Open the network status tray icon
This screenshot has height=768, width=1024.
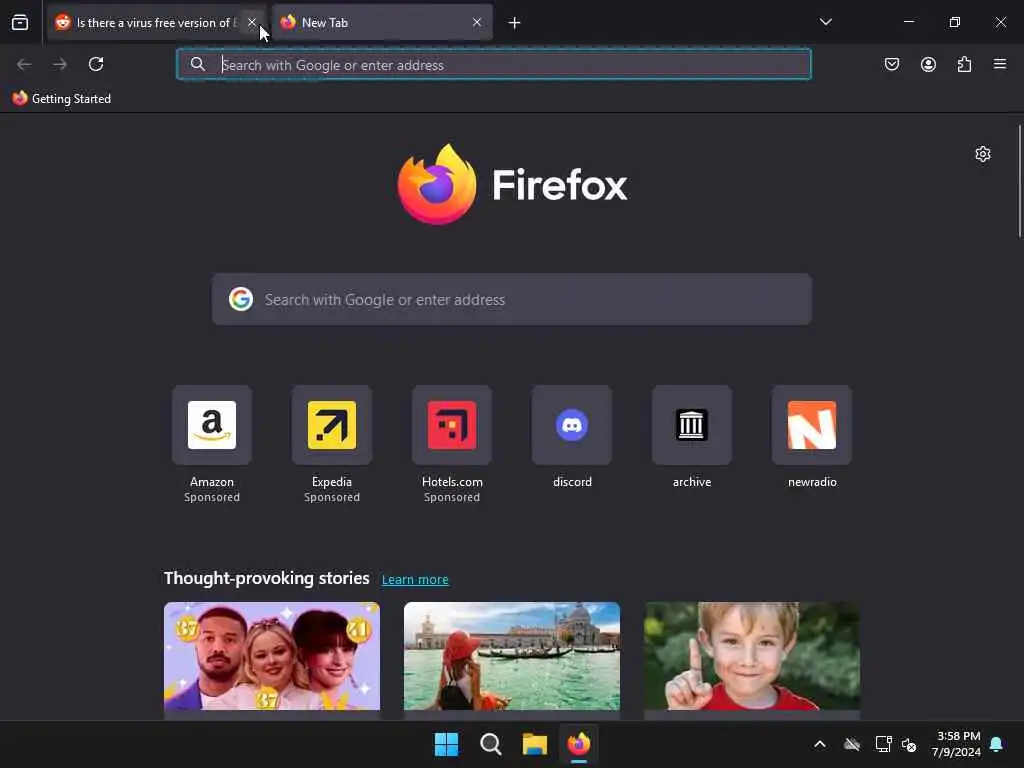(883, 744)
